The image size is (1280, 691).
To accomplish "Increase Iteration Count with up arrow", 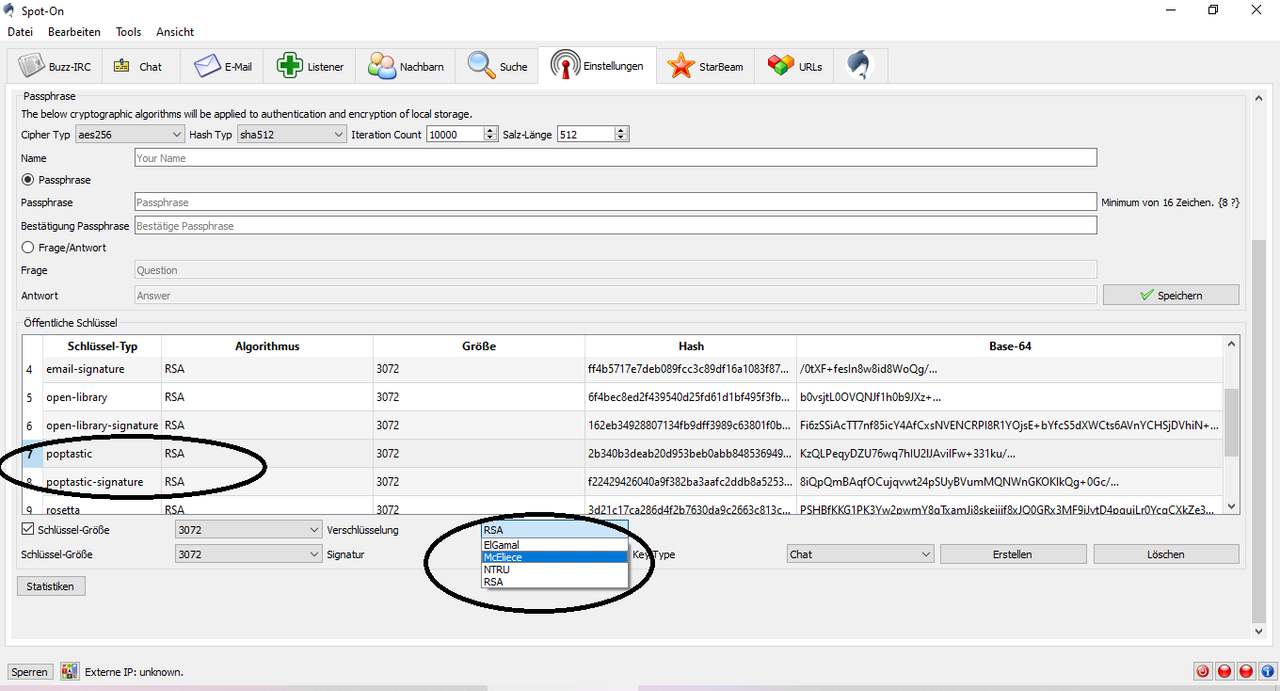I will click(x=490, y=130).
